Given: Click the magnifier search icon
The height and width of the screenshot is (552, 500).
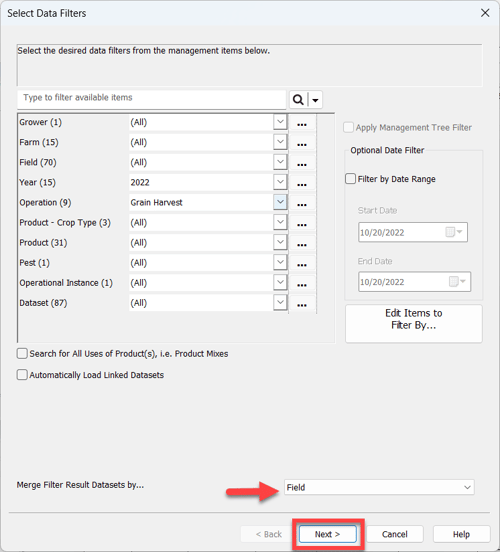Looking at the screenshot, I should (298, 100).
